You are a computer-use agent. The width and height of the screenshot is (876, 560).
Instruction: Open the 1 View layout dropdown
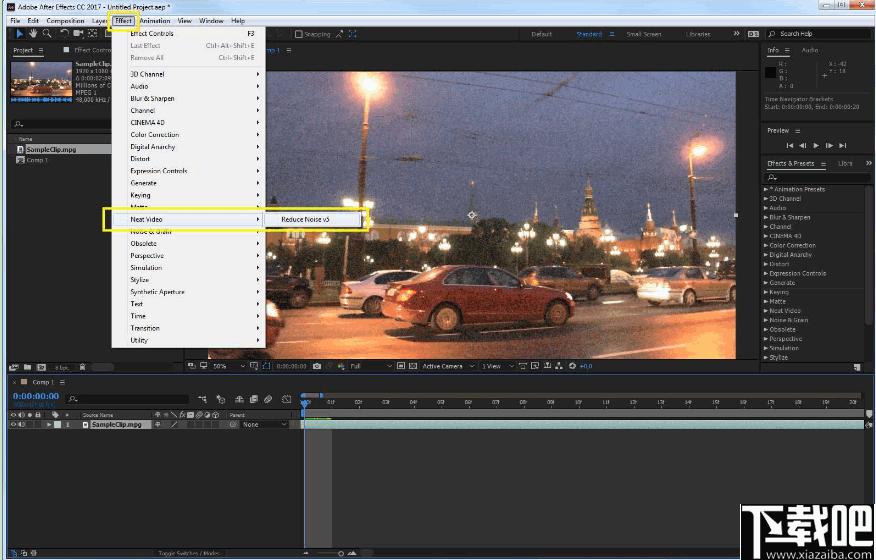click(497, 366)
